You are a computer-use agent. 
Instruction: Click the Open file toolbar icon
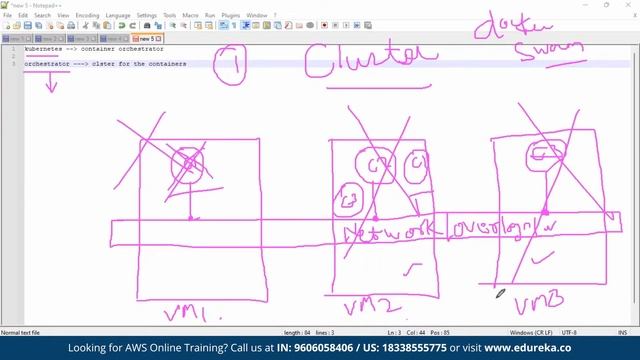[17, 26]
